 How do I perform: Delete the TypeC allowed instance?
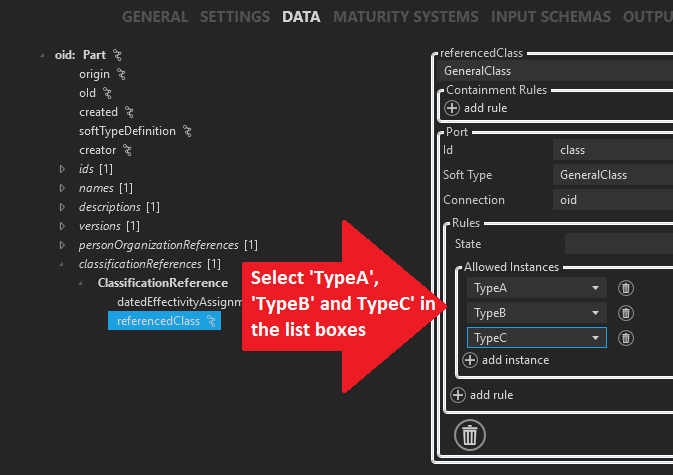(x=626, y=338)
